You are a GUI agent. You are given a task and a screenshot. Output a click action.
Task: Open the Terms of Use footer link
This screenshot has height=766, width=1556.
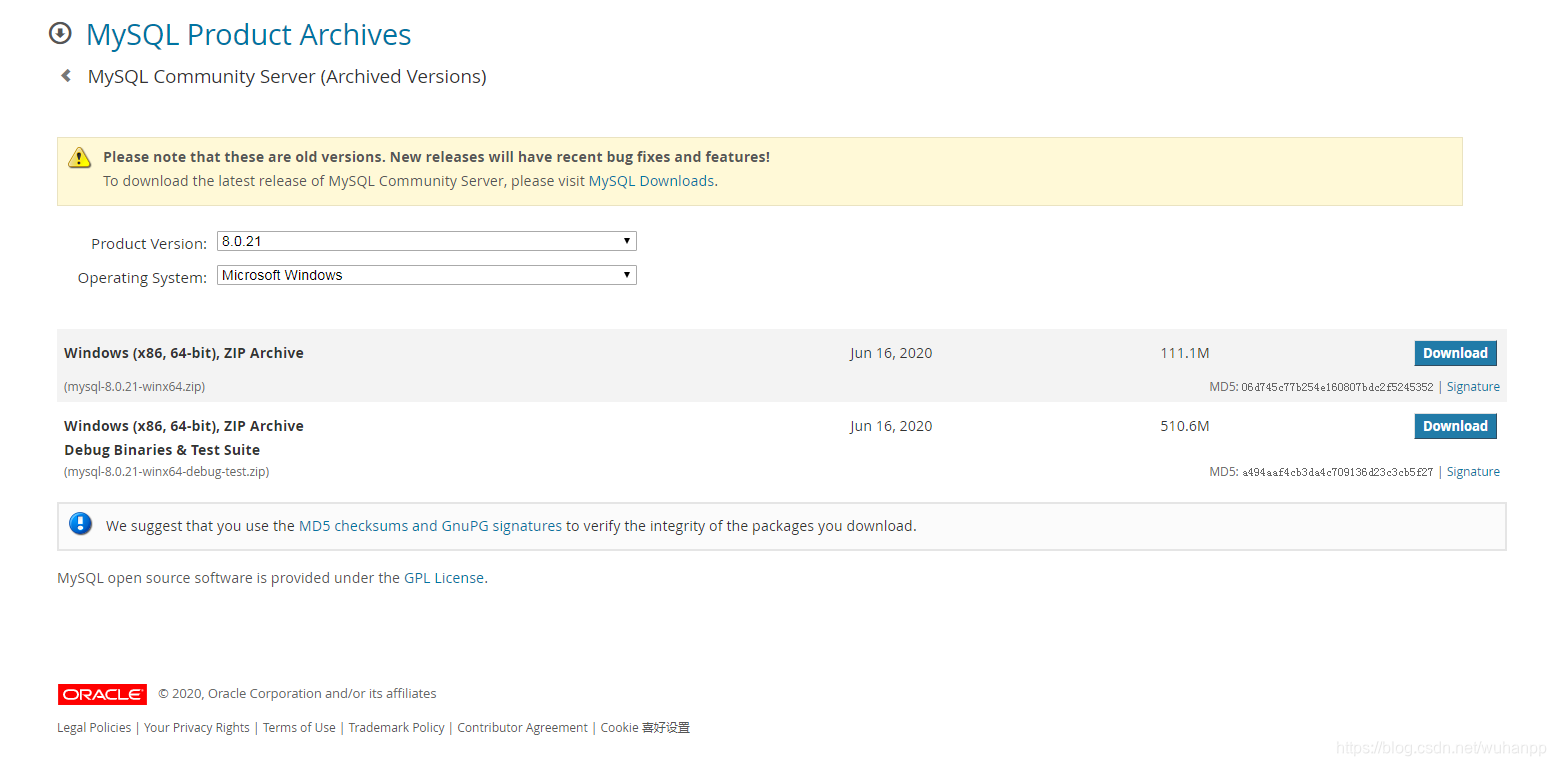[x=299, y=728]
